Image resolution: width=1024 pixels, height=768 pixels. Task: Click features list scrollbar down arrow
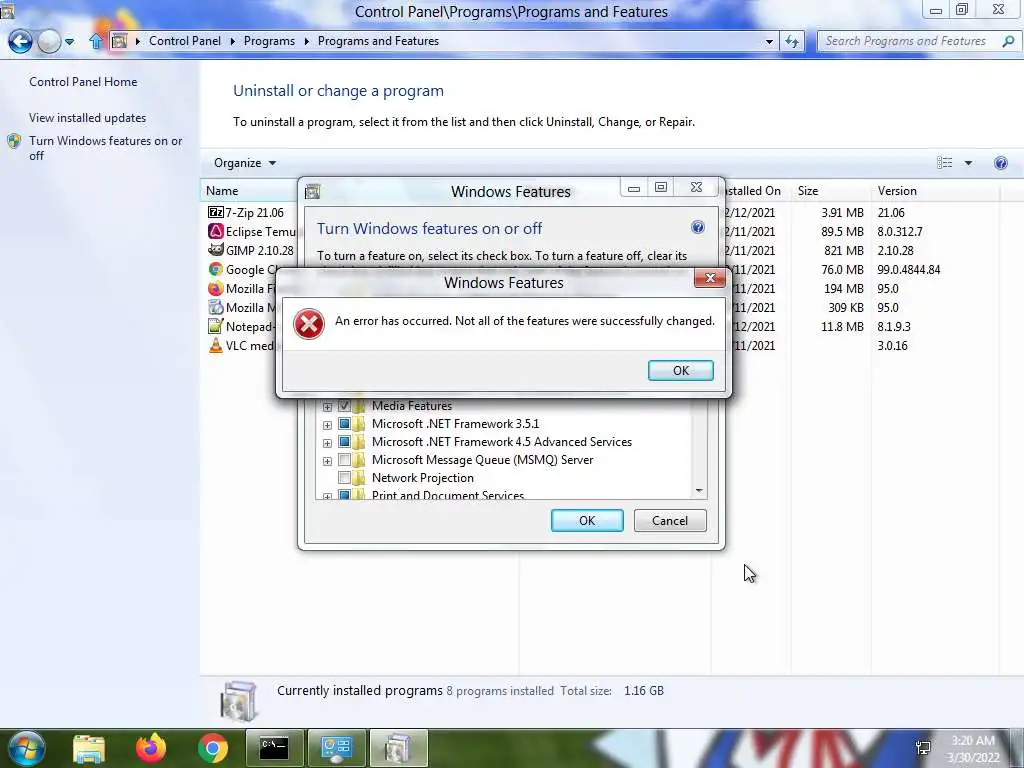(699, 490)
